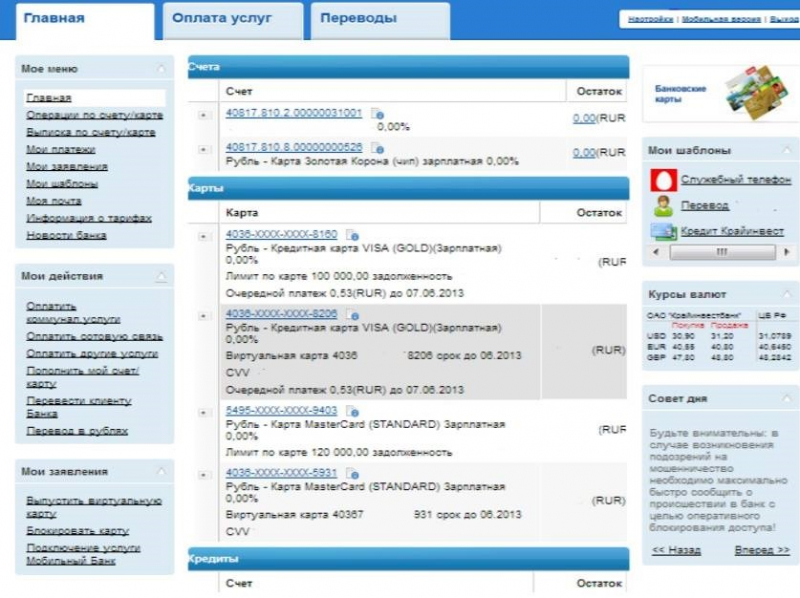Collapse the Мои заявления panel
Image resolution: width=800 pixels, height=598 pixels.
(161, 471)
